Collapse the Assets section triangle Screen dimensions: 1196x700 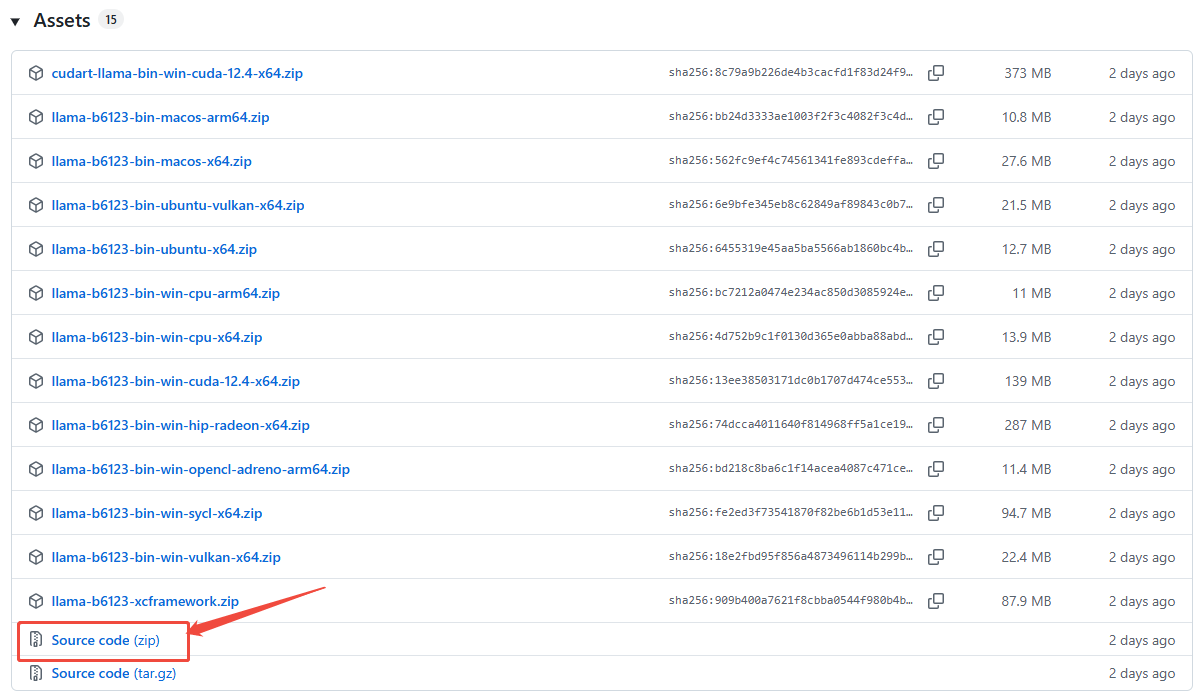(15, 21)
